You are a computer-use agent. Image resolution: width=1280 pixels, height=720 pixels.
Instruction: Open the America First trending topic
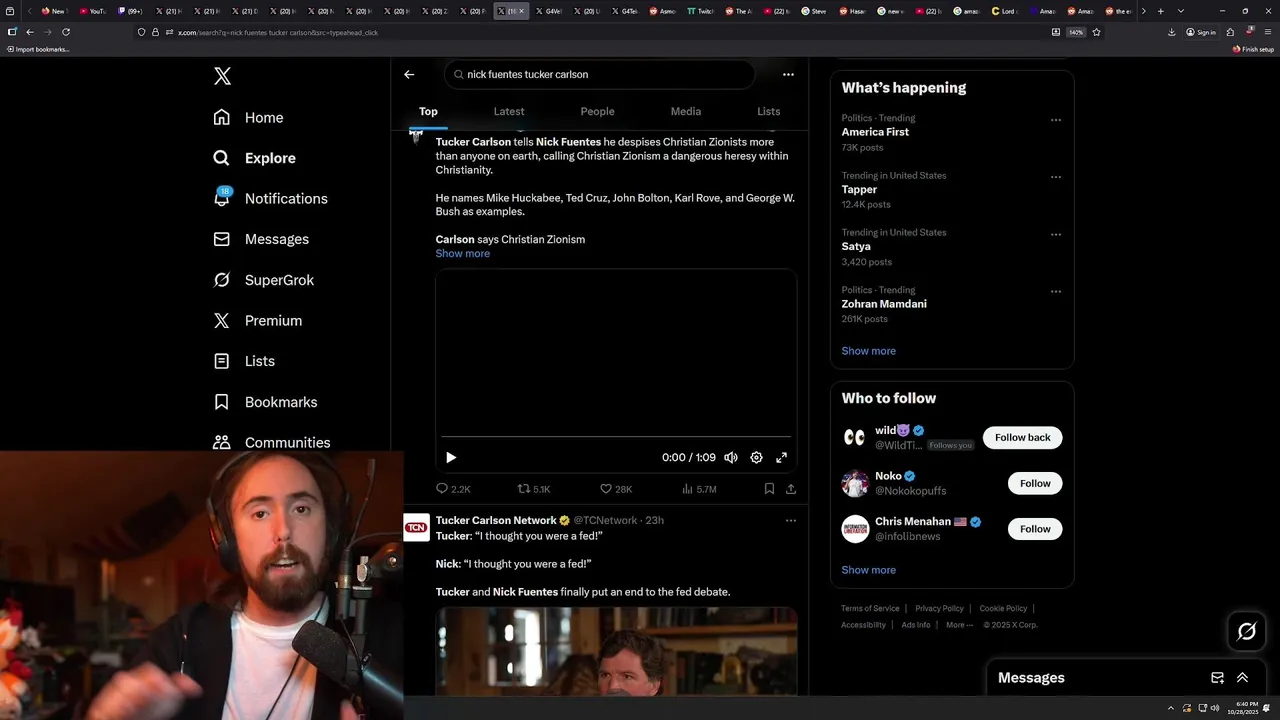875,132
